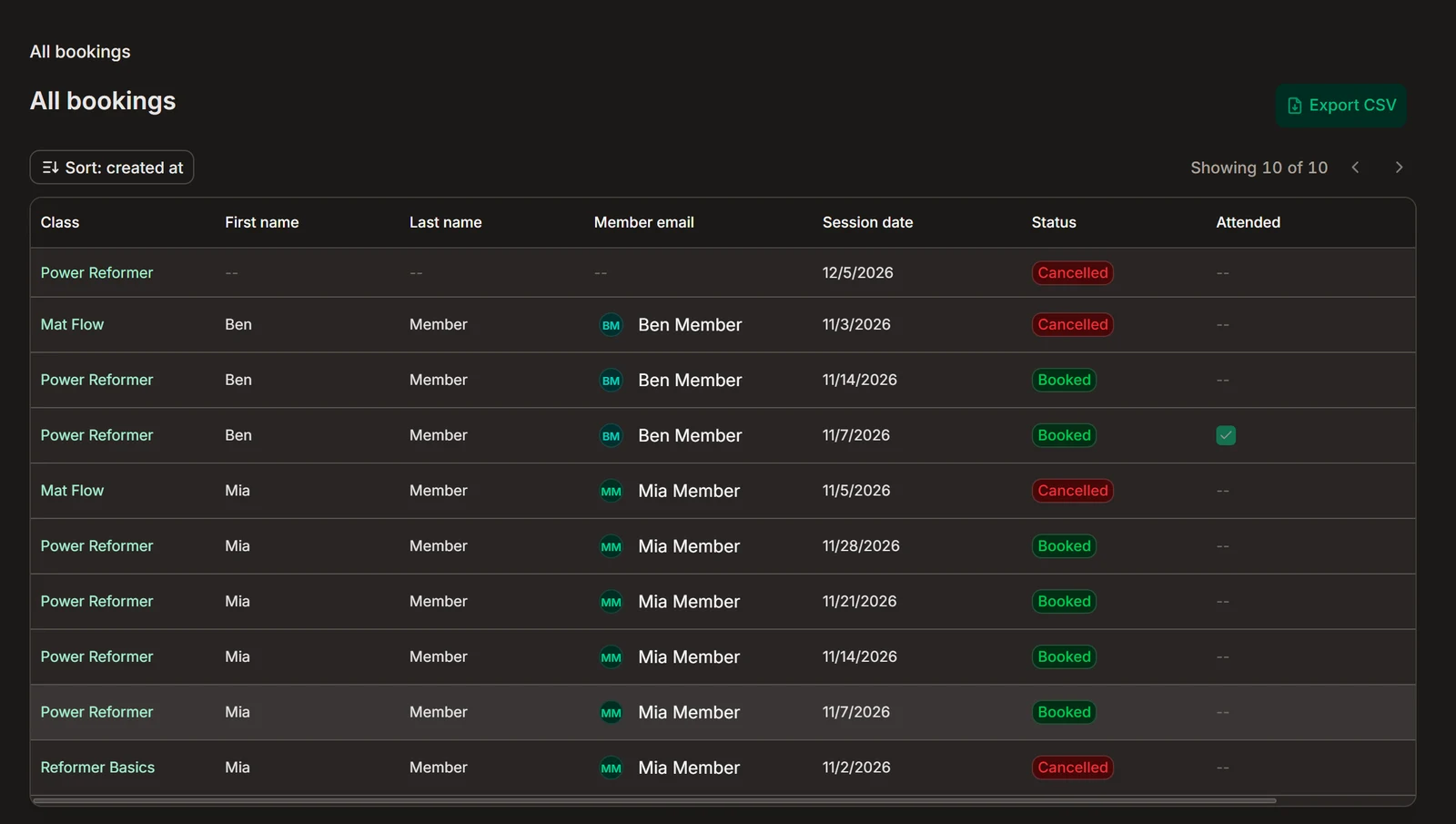The width and height of the screenshot is (1456, 824).
Task: Click the BM avatar in Ben's 11/14/2026 row
Action: tap(611, 381)
